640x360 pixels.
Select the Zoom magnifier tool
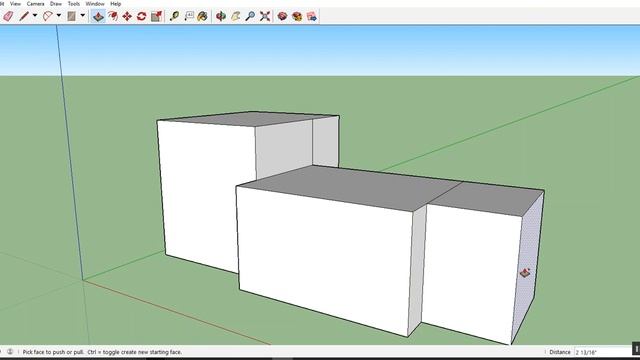(250, 16)
